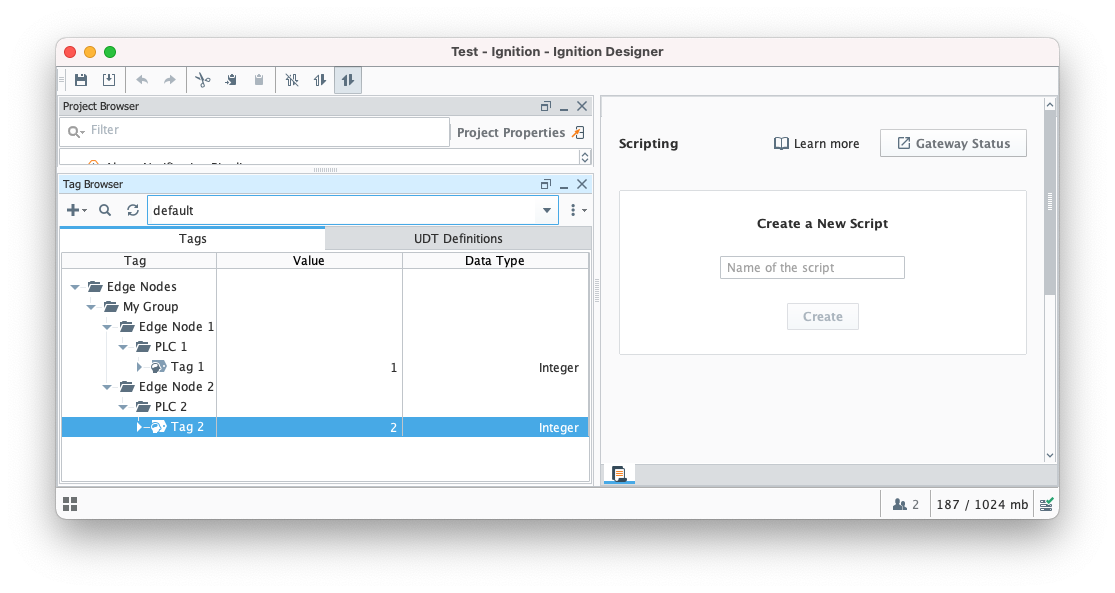Screen dimensions: 1115x593
Task: Collapse the PLC 2 folder
Action: pyautogui.click(x=123, y=407)
